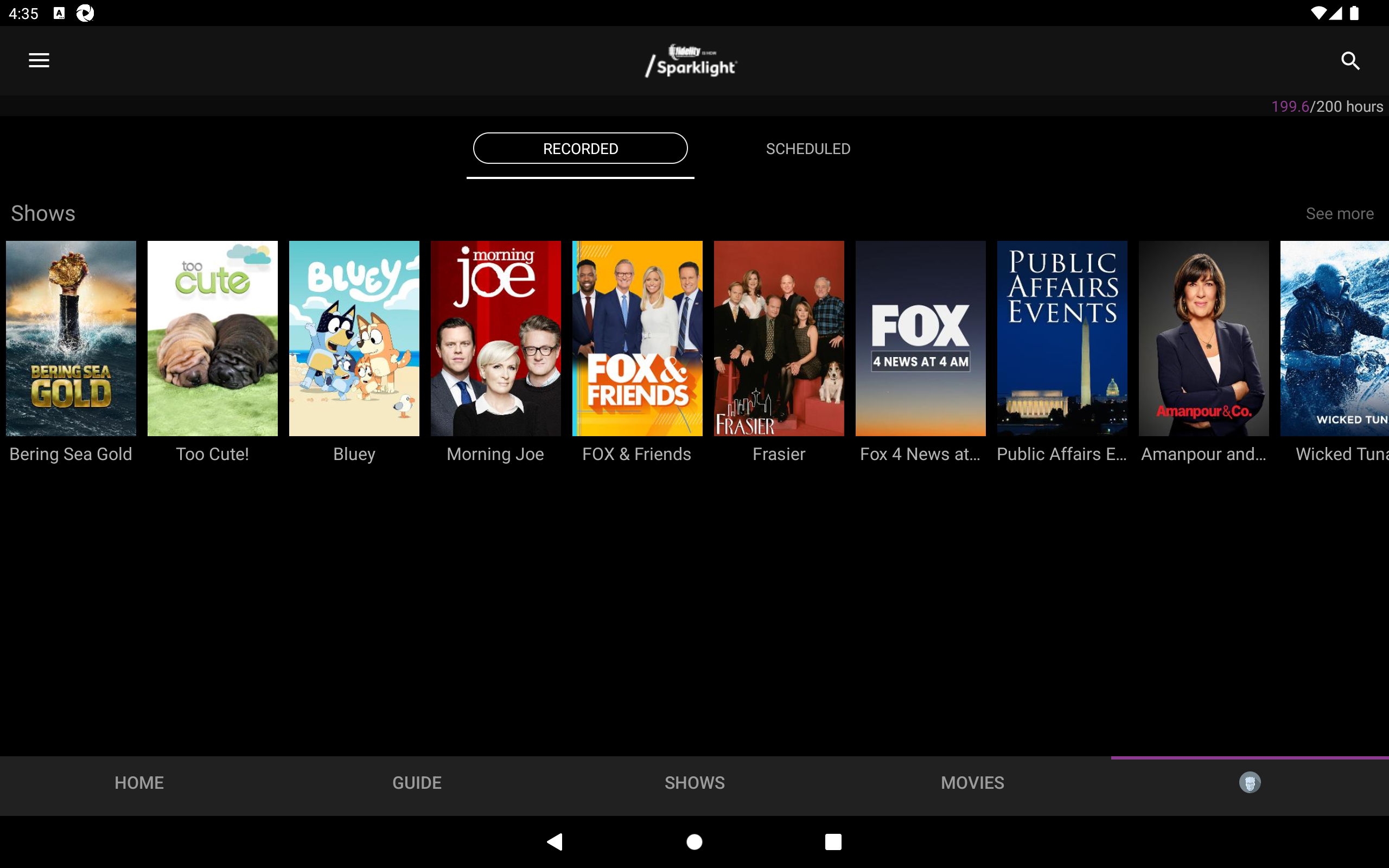1389x868 pixels.
Task: Click the Sparklight logo
Action: point(691,60)
